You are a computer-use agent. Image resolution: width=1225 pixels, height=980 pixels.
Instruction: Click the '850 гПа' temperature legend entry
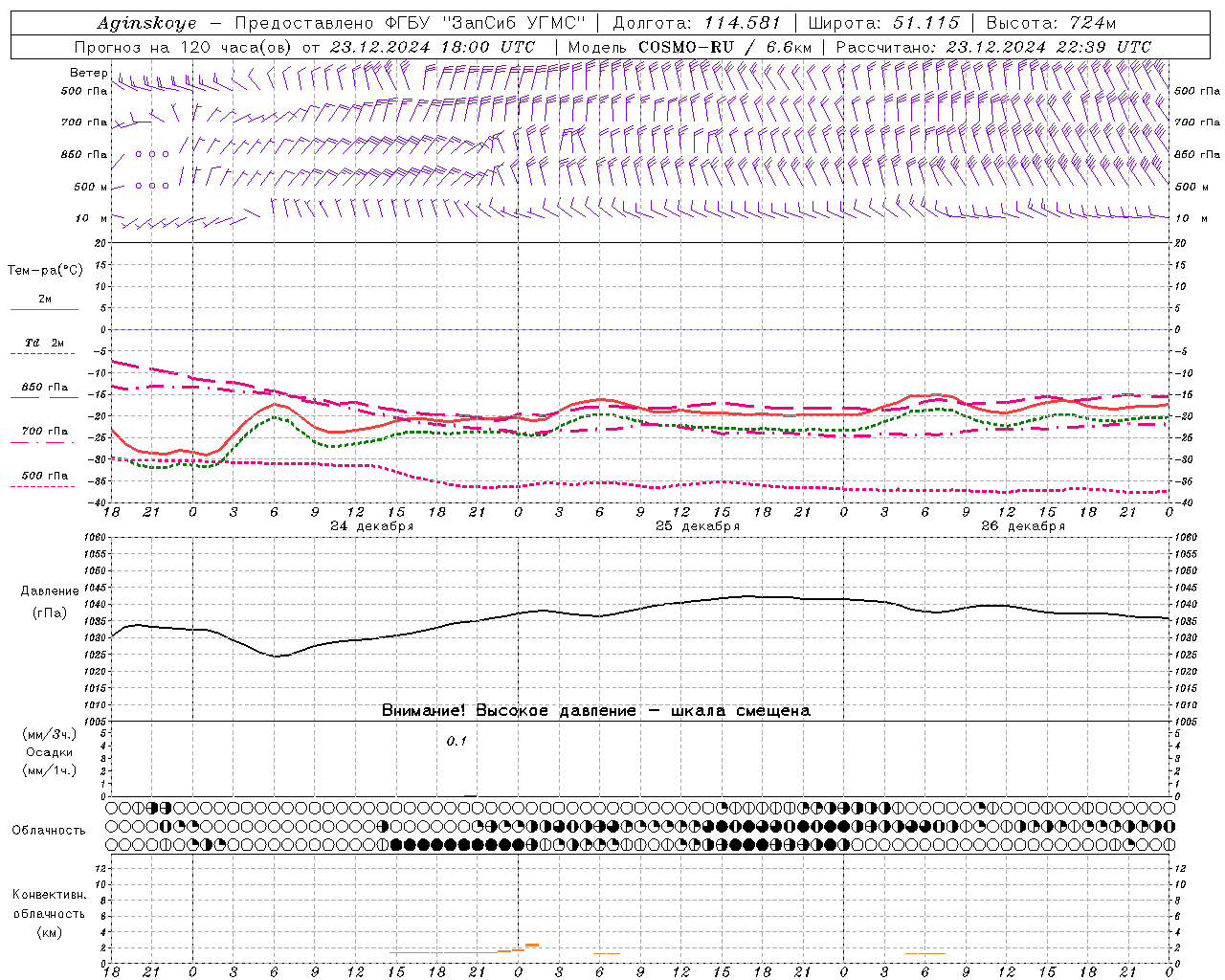(x=45, y=388)
